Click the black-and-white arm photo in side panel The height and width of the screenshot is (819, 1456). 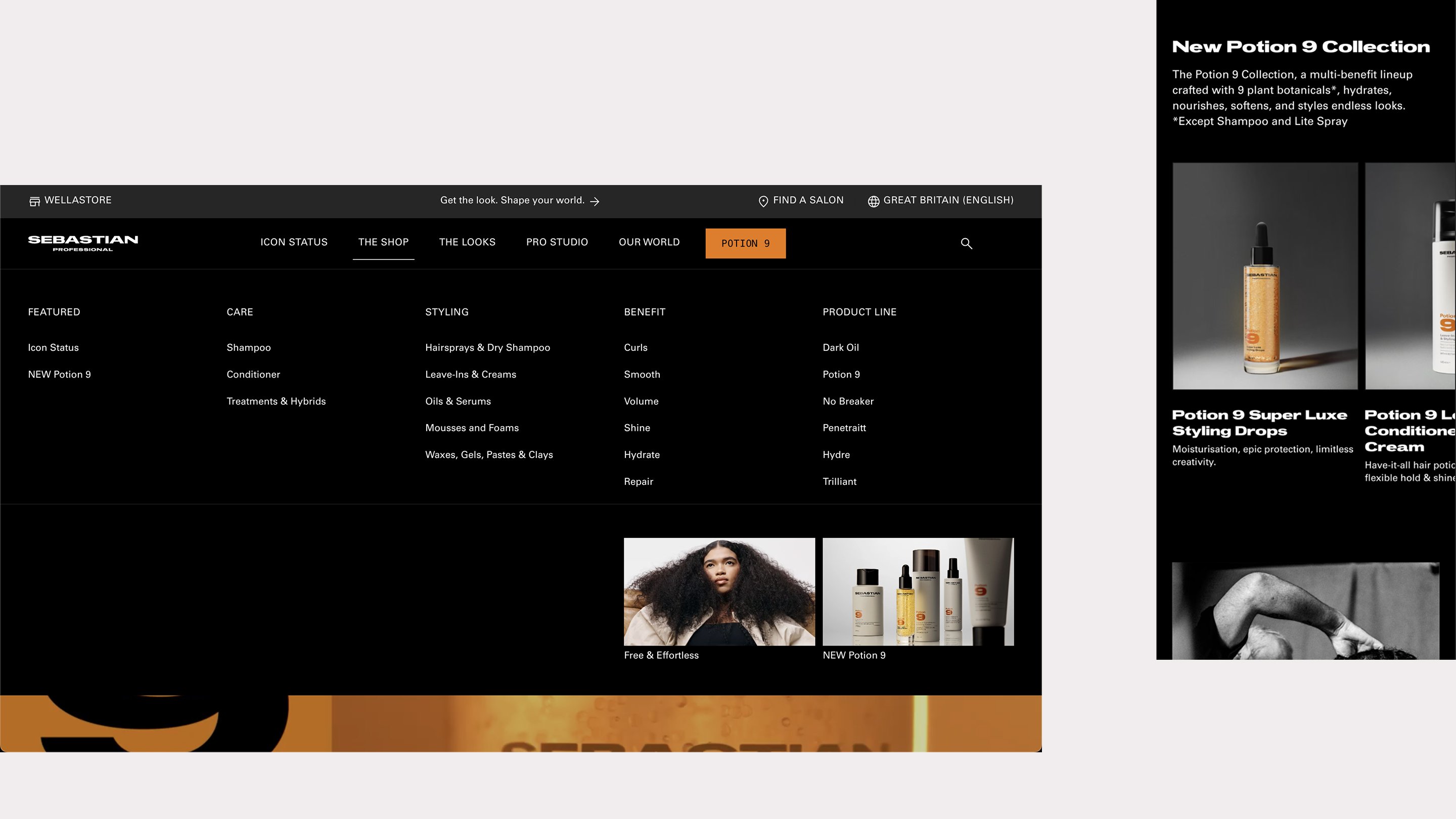[1306, 610]
